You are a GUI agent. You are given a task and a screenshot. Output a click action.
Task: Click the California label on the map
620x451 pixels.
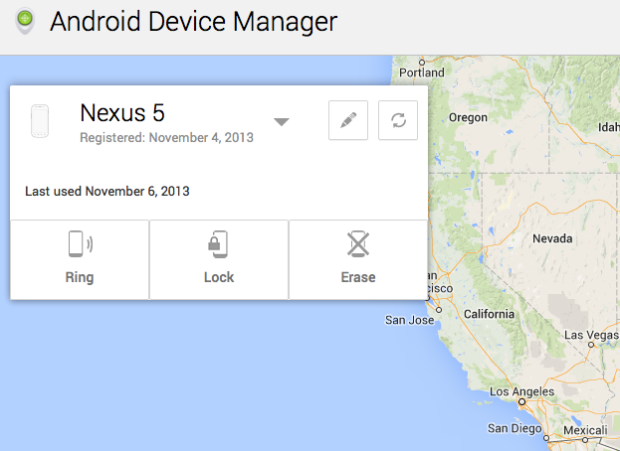coord(489,314)
